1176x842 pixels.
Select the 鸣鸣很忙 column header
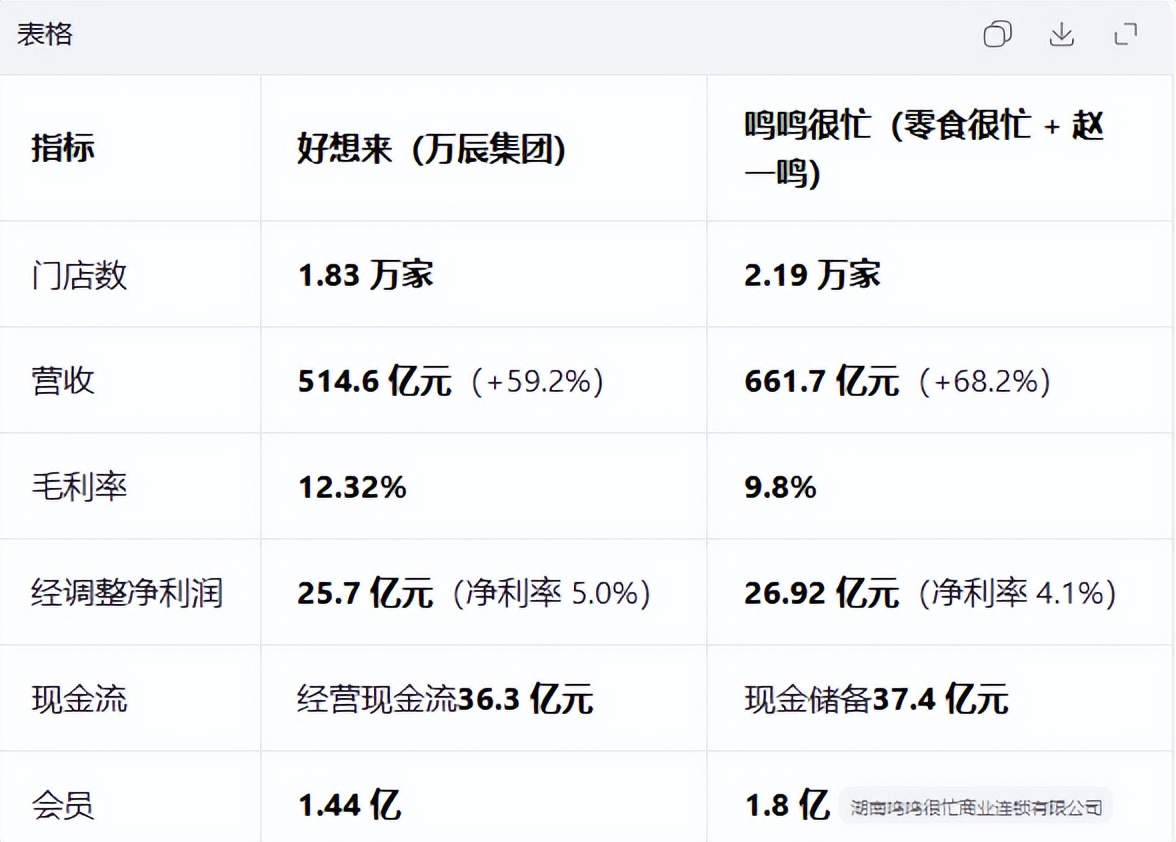(924, 148)
